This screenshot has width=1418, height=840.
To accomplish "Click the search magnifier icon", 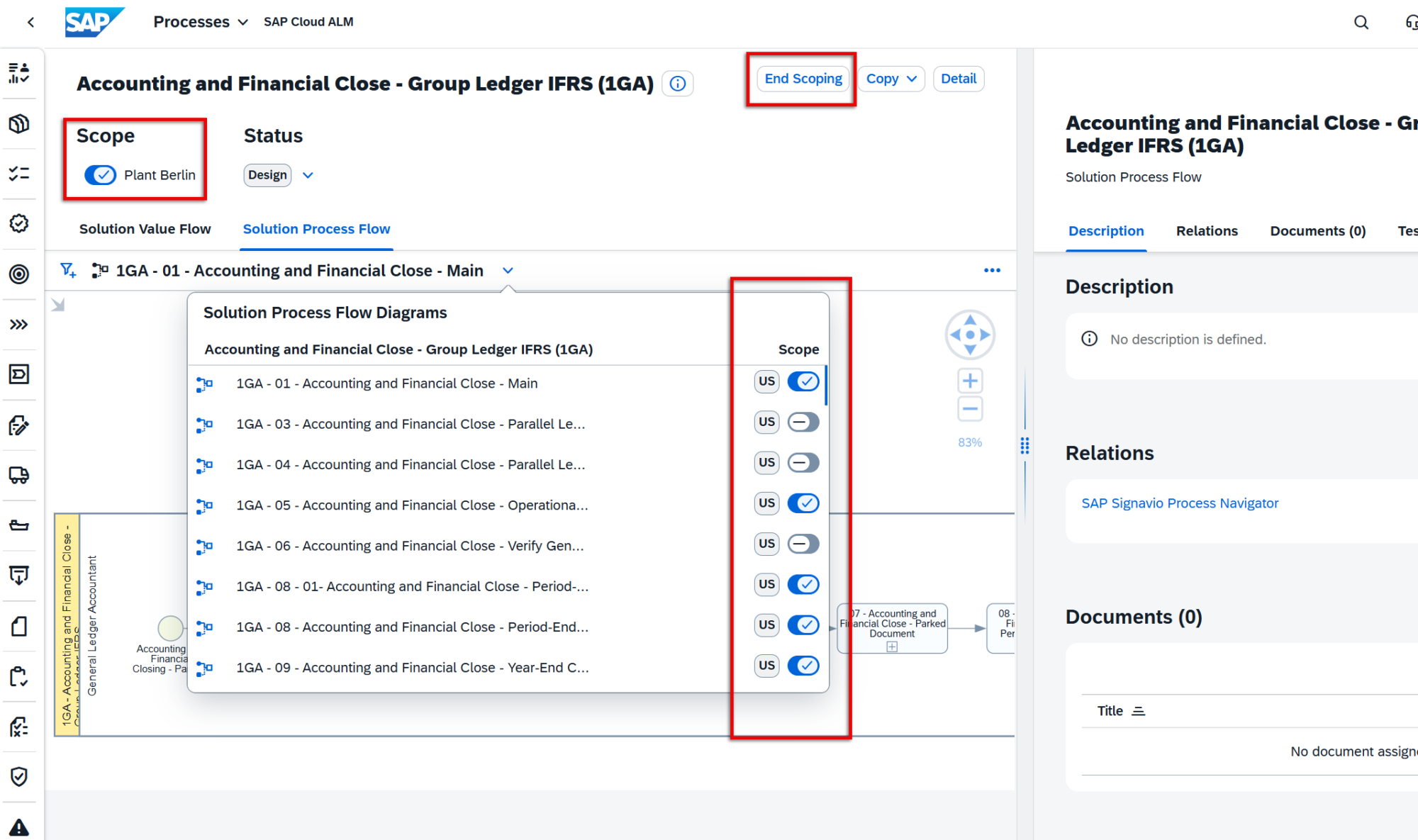I will (1361, 22).
